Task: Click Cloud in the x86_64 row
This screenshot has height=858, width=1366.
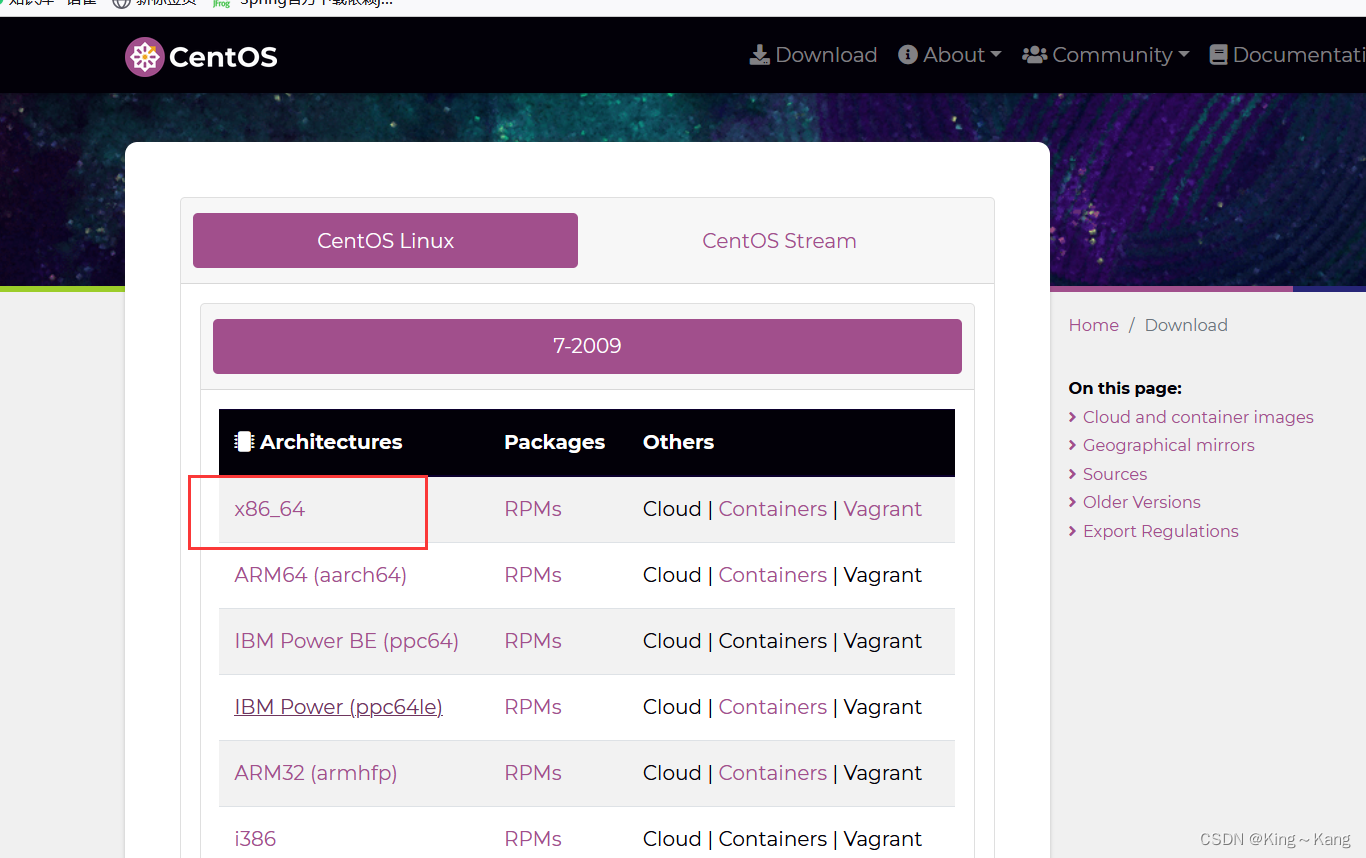Action: pyautogui.click(x=672, y=509)
